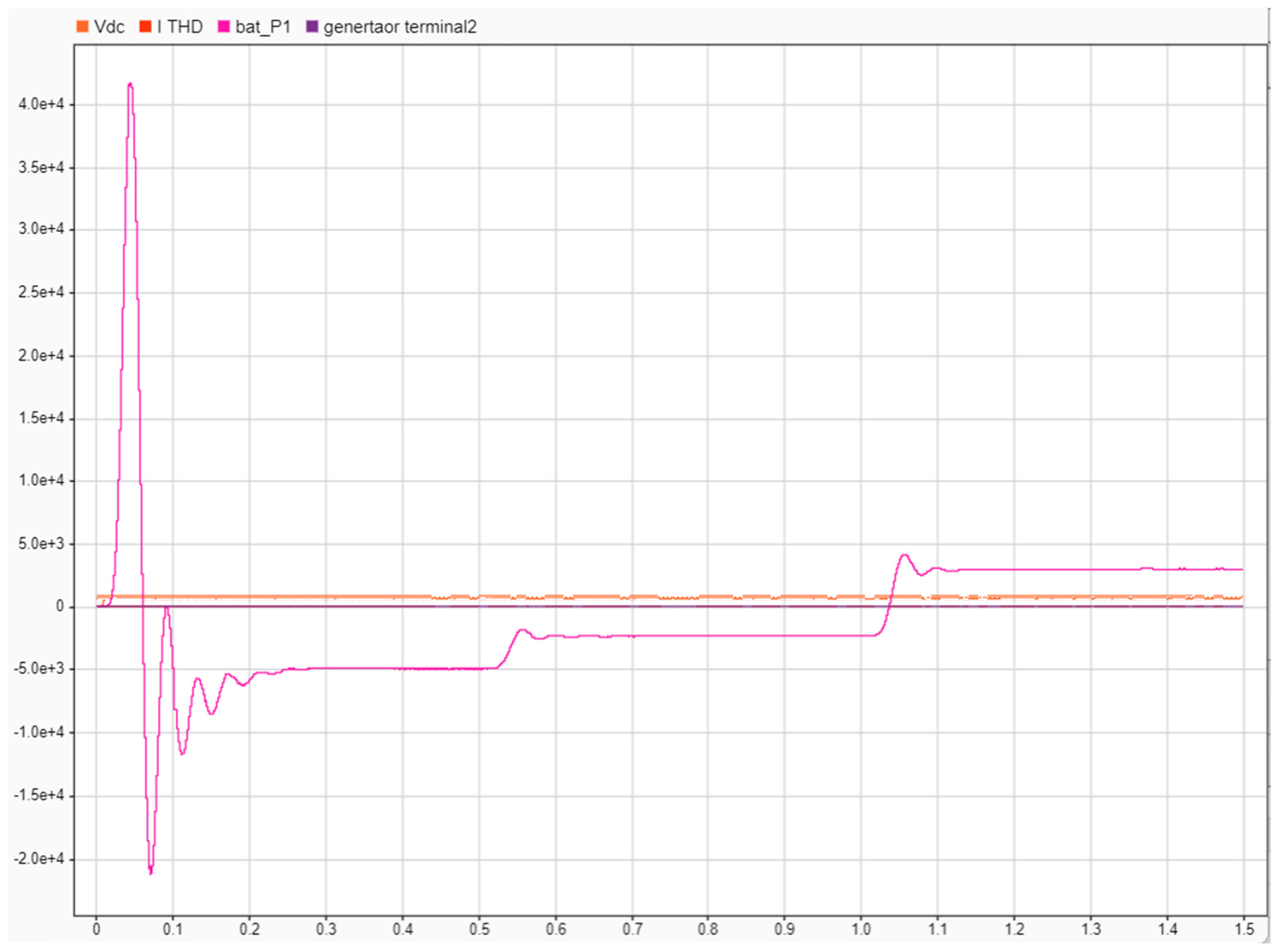Viewport: 1276px width, 952px height.
Task: Click the purple genertaor terminal2 legend swatch
Action: [x=312, y=27]
